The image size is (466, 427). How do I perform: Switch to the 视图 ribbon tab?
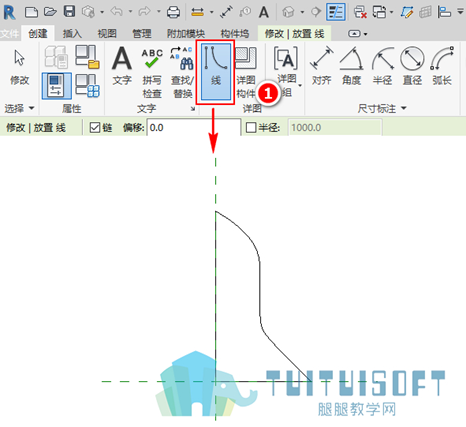[x=107, y=34]
